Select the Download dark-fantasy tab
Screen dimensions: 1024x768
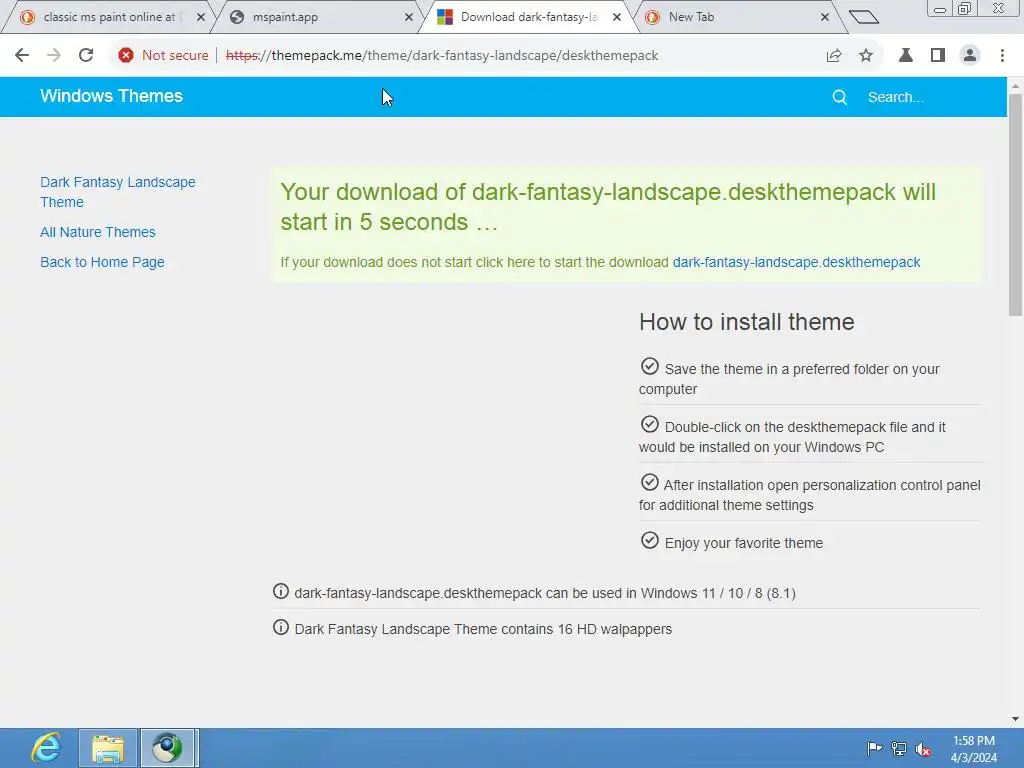tap(529, 17)
